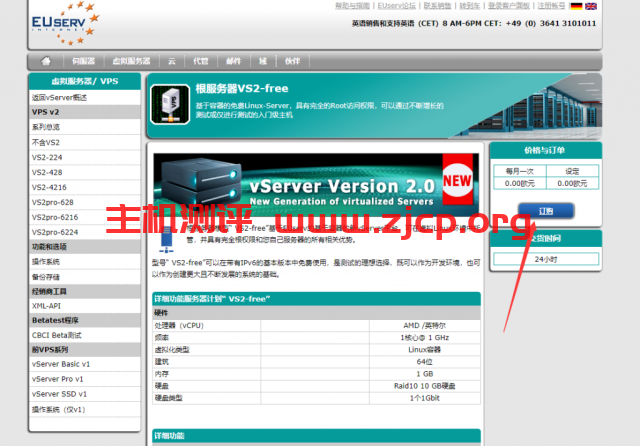Click the 64位 architecture value
Image resolution: width=640 pixels, height=446 pixels.
[424, 362]
